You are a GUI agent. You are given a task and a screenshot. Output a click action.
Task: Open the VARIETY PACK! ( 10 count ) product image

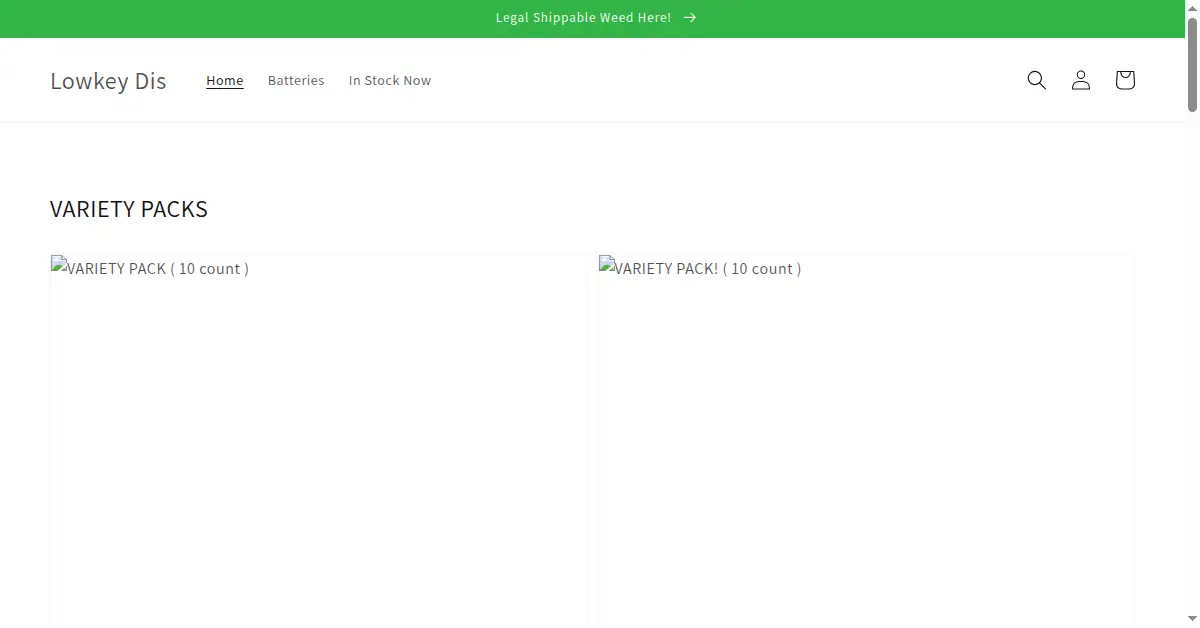coord(866,441)
